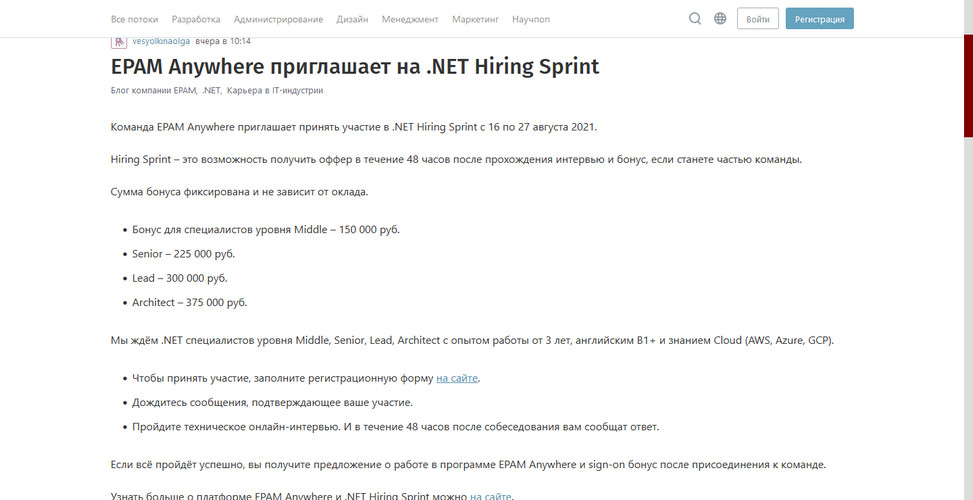Go to the 'Администрирование' stream
This screenshot has width=973, height=500.
[x=279, y=19]
